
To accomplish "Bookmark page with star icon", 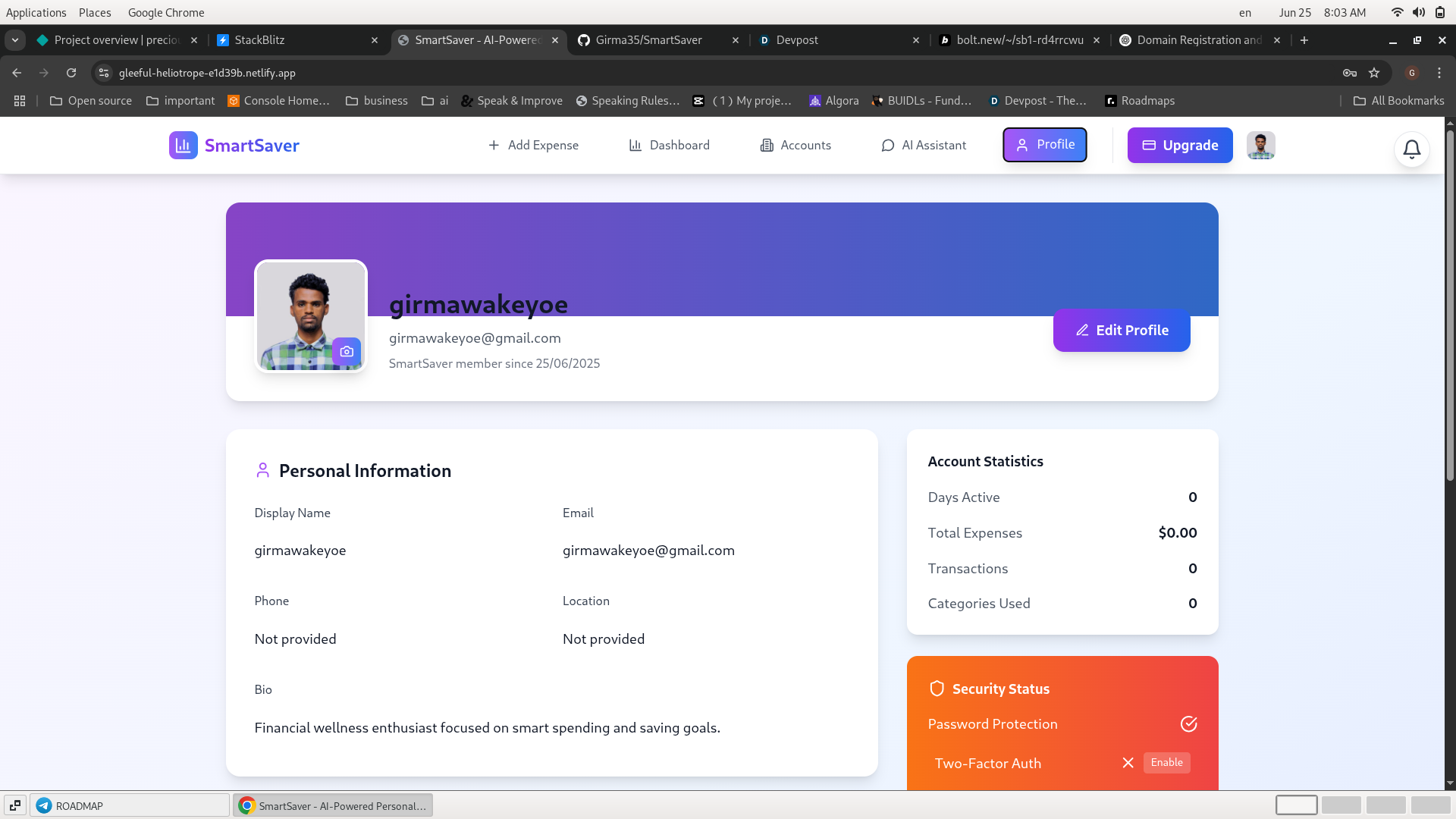I will pos(1374,73).
